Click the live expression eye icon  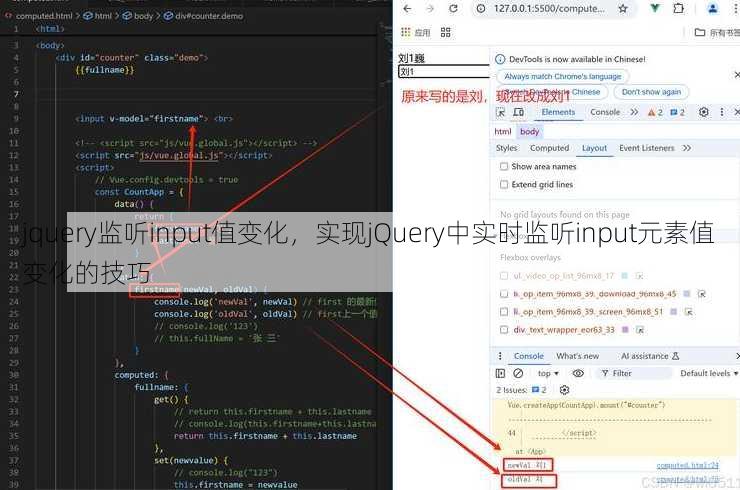point(578,373)
